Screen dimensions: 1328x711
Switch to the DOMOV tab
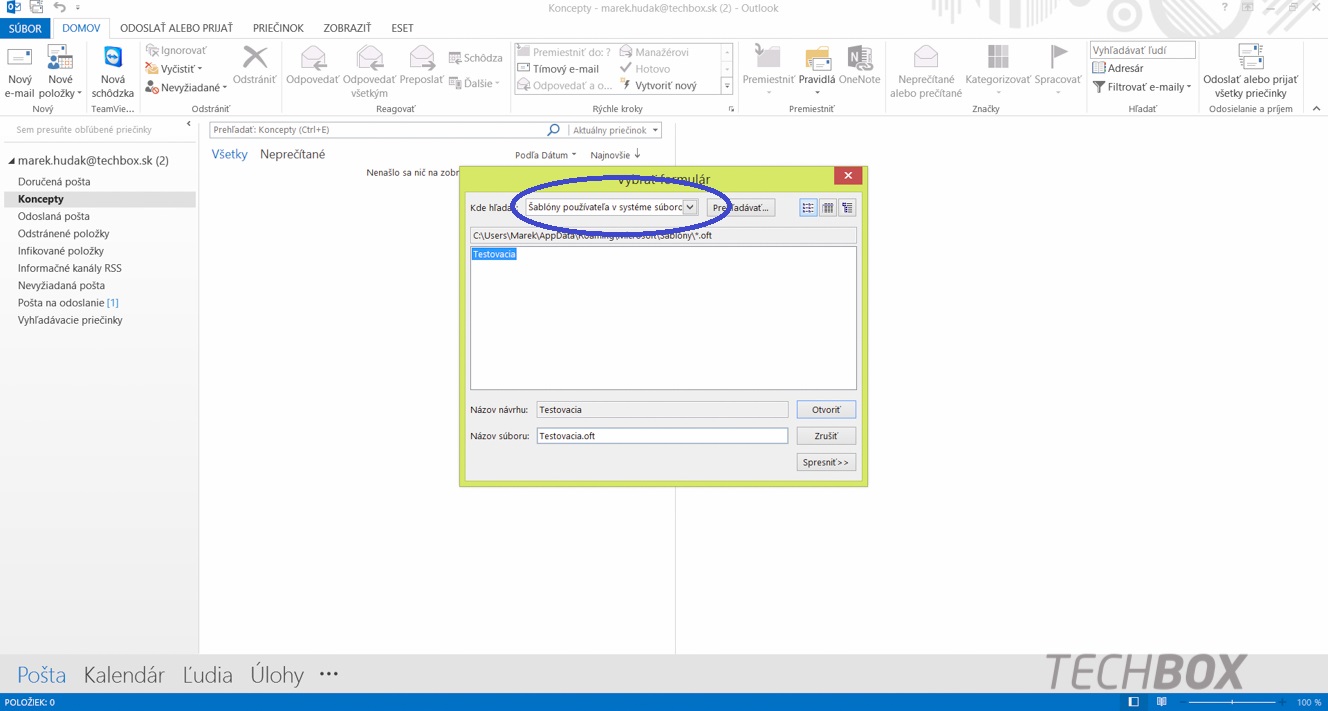[x=81, y=28]
